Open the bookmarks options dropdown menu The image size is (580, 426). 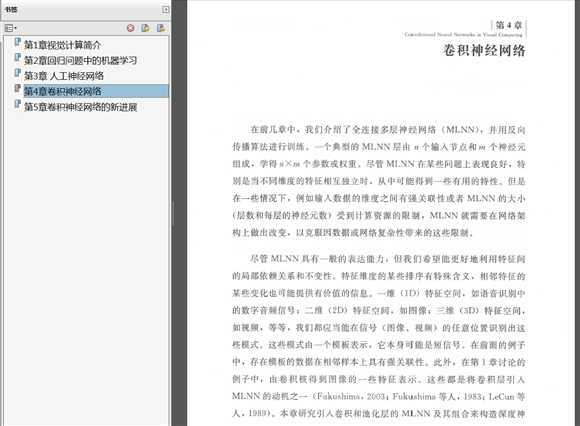10,28
